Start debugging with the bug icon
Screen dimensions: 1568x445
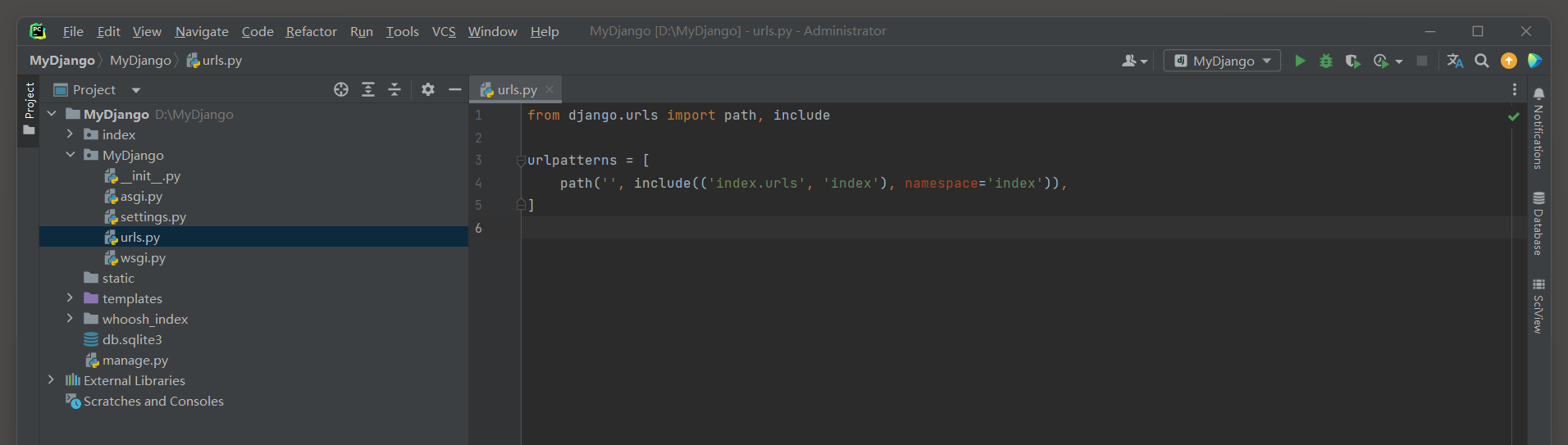tap(1326, 61)
